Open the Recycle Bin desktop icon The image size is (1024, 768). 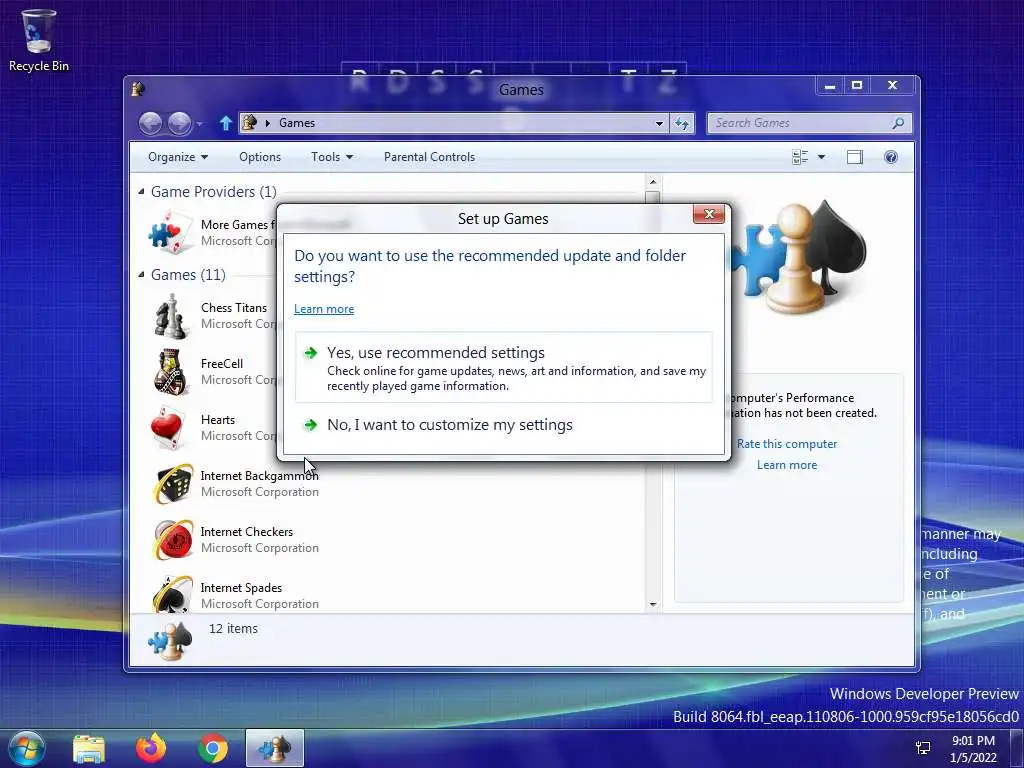(38, 40)
